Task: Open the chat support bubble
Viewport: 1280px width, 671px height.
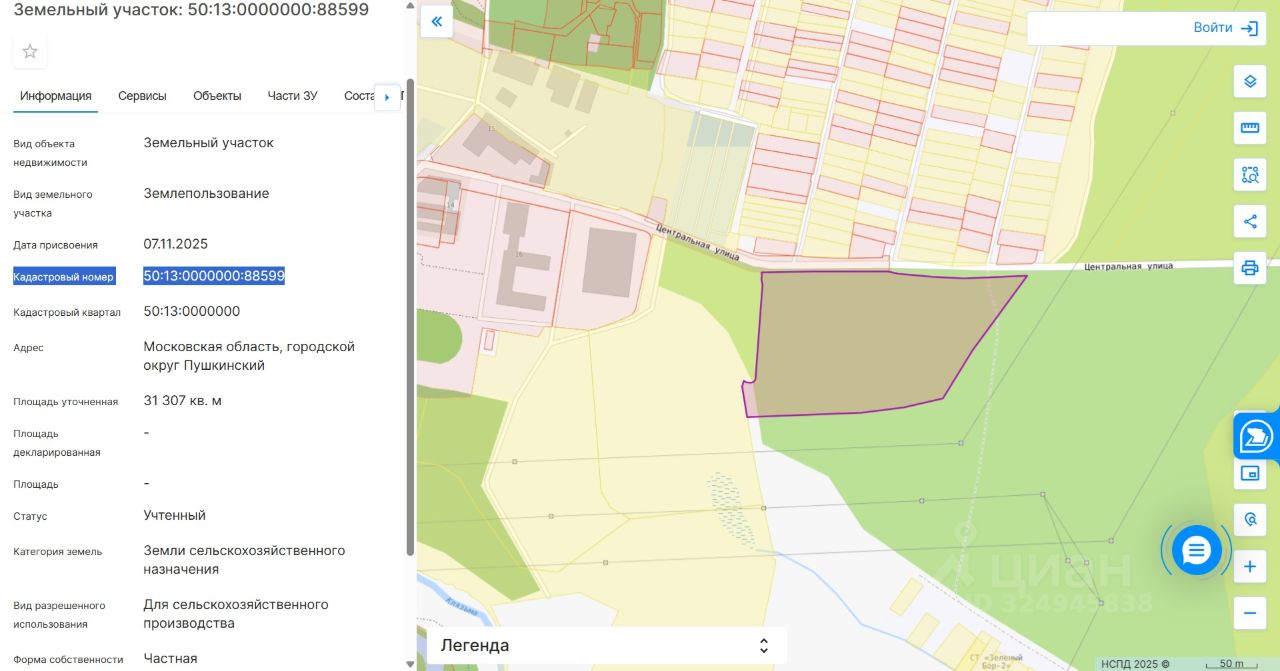Action: coord(1196,550)
